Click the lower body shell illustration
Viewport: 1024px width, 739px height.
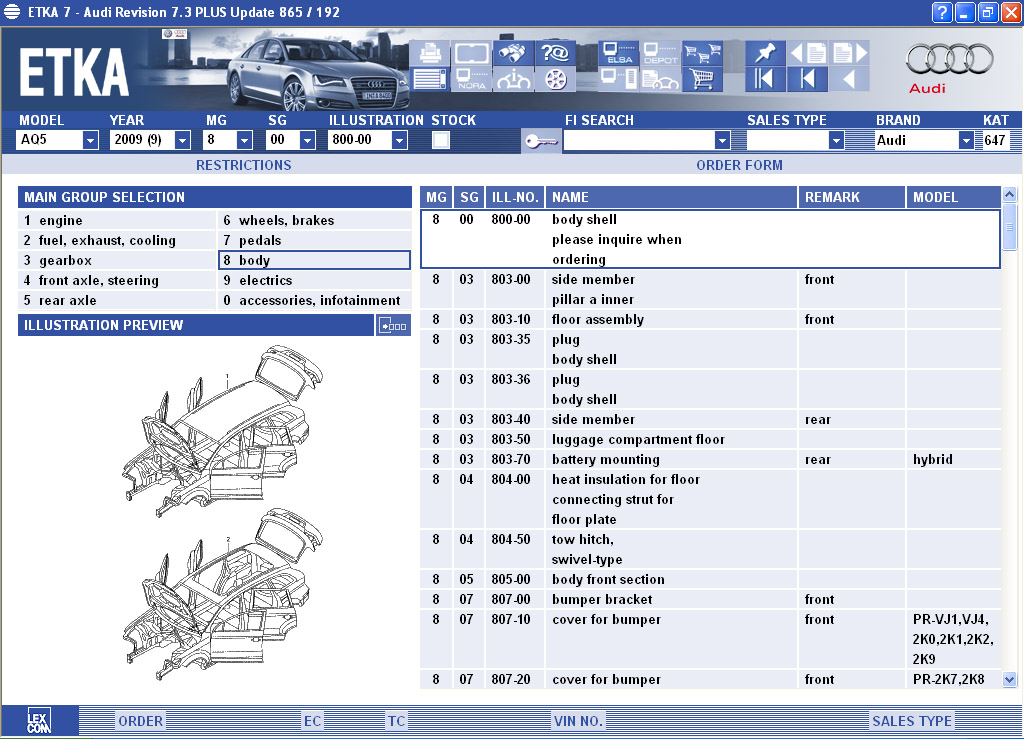(x=223, y=595)
